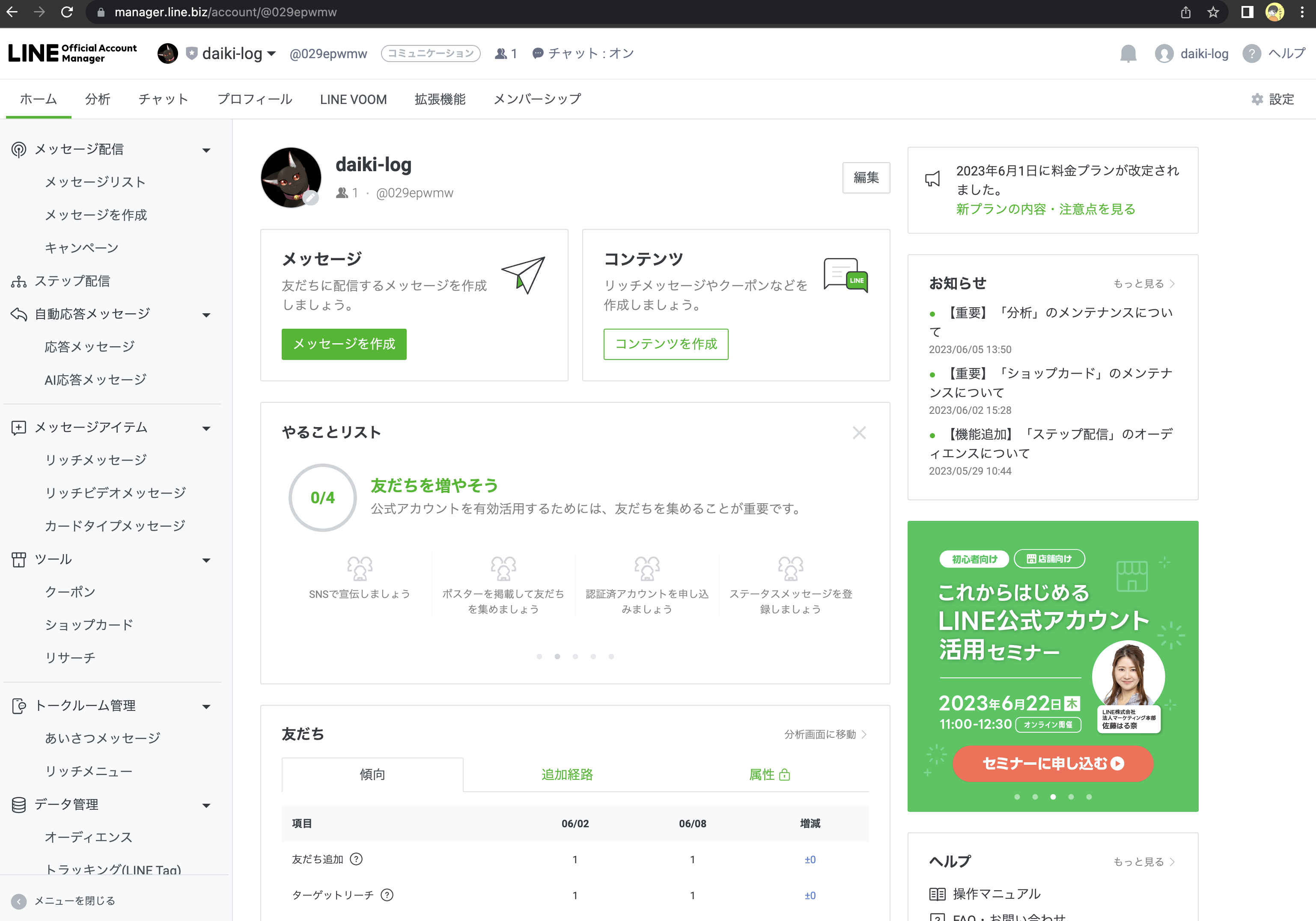
Task: Click the セミナーに申し込む button
Action: tap(1052, 764)
